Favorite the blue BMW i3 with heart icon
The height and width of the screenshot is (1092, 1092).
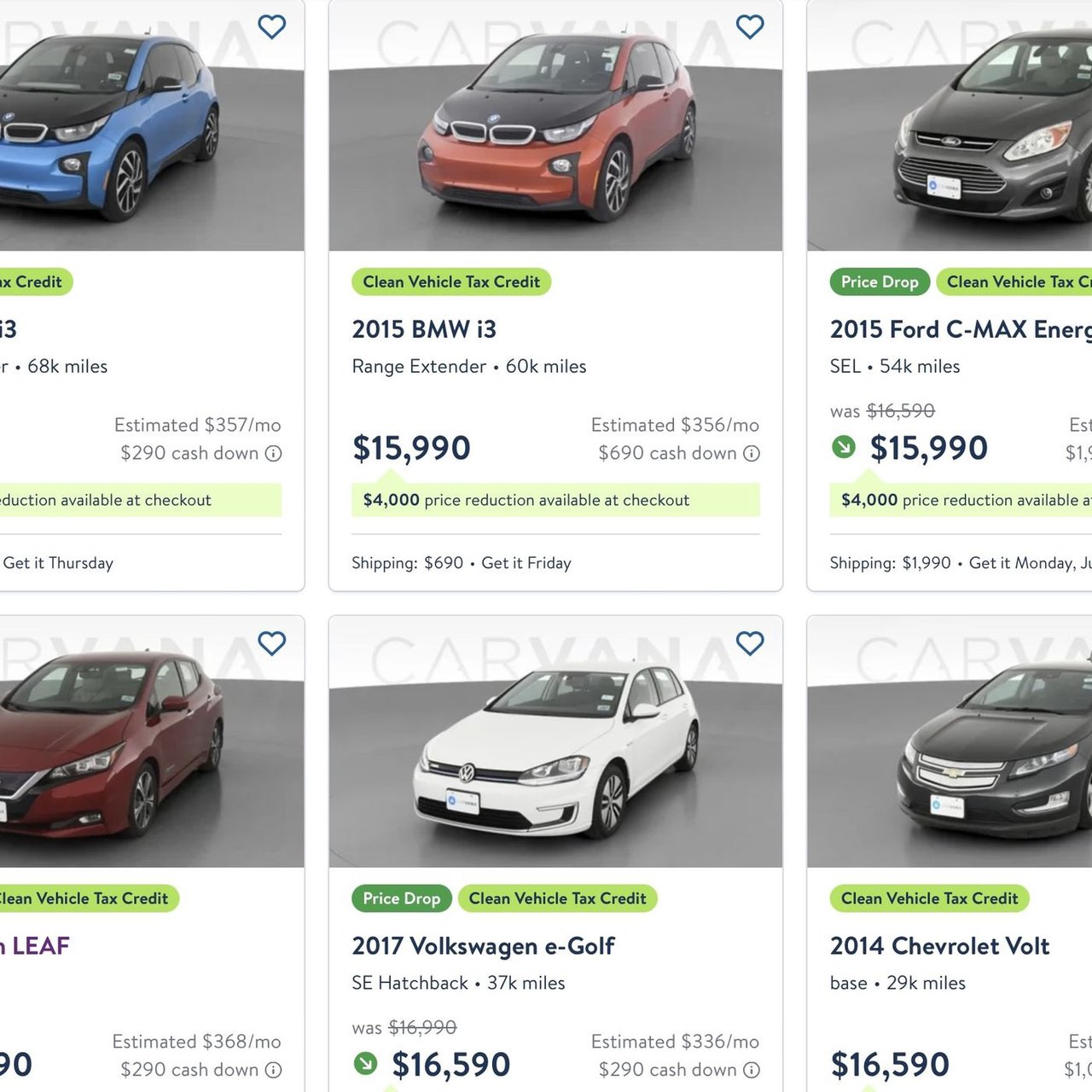pyautogui.click(x=271, y=26)
